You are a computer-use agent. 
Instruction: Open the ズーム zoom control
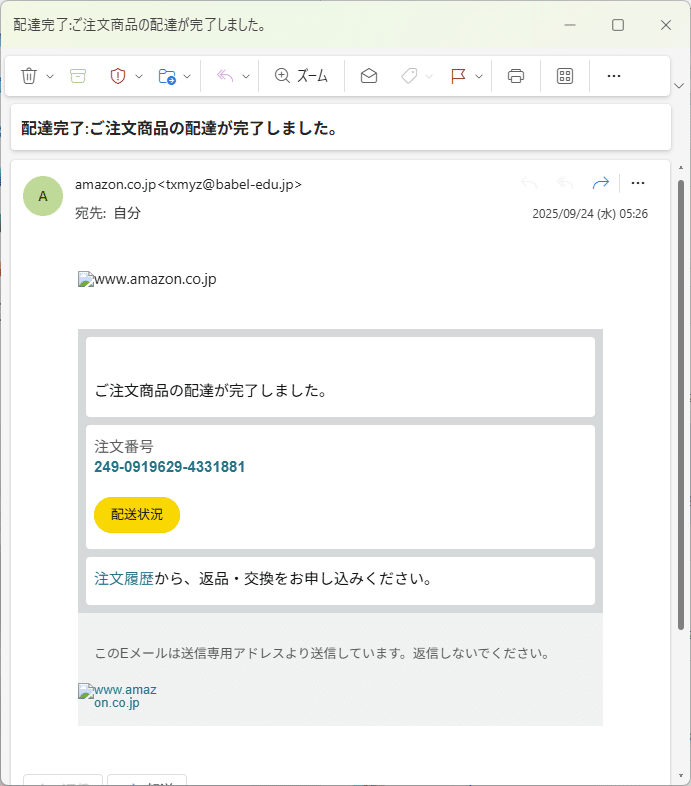pos(301,76)
